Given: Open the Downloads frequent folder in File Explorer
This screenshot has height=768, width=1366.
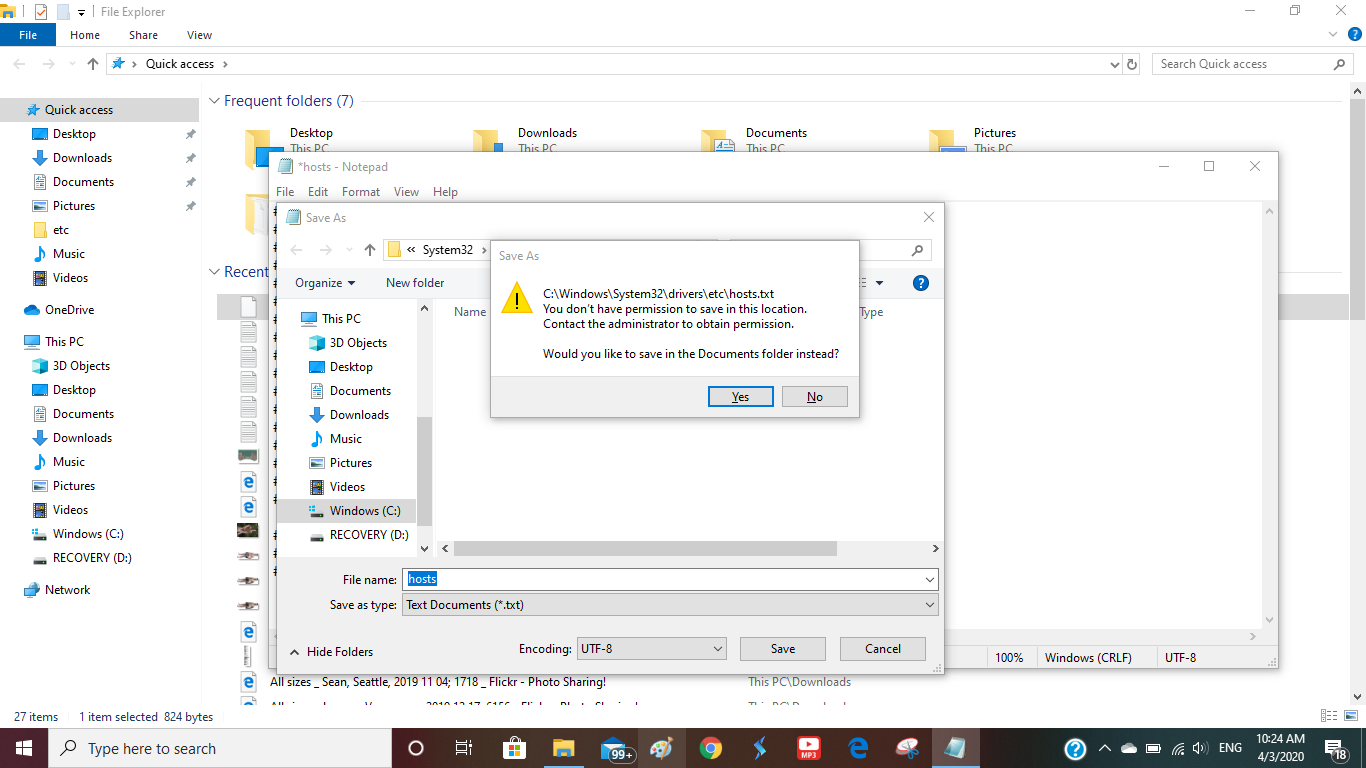Looking at the screenshot, I should [x=547, y=133].
